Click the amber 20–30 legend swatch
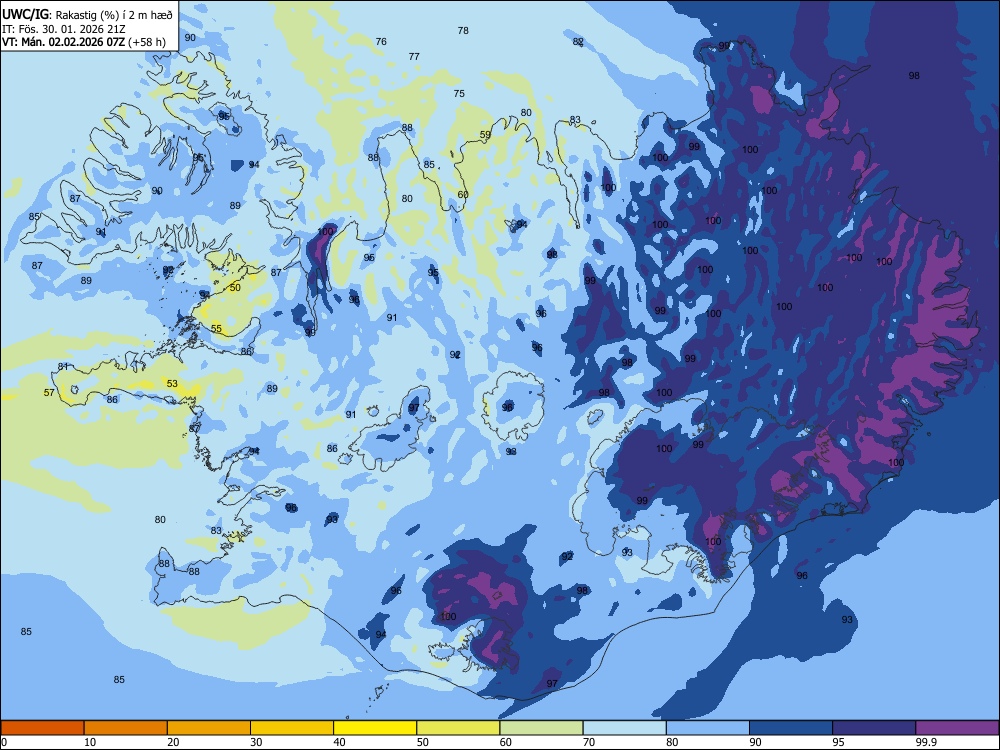Viewport: 1000px width, 750px height. click(209, 728)
